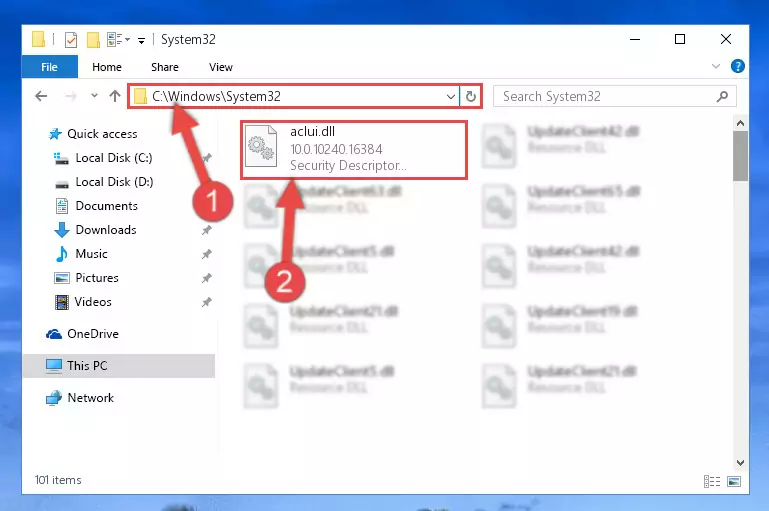Open the Customize Quick Access Toolbar dropdown
769x511 pixels.
[141, 41]
